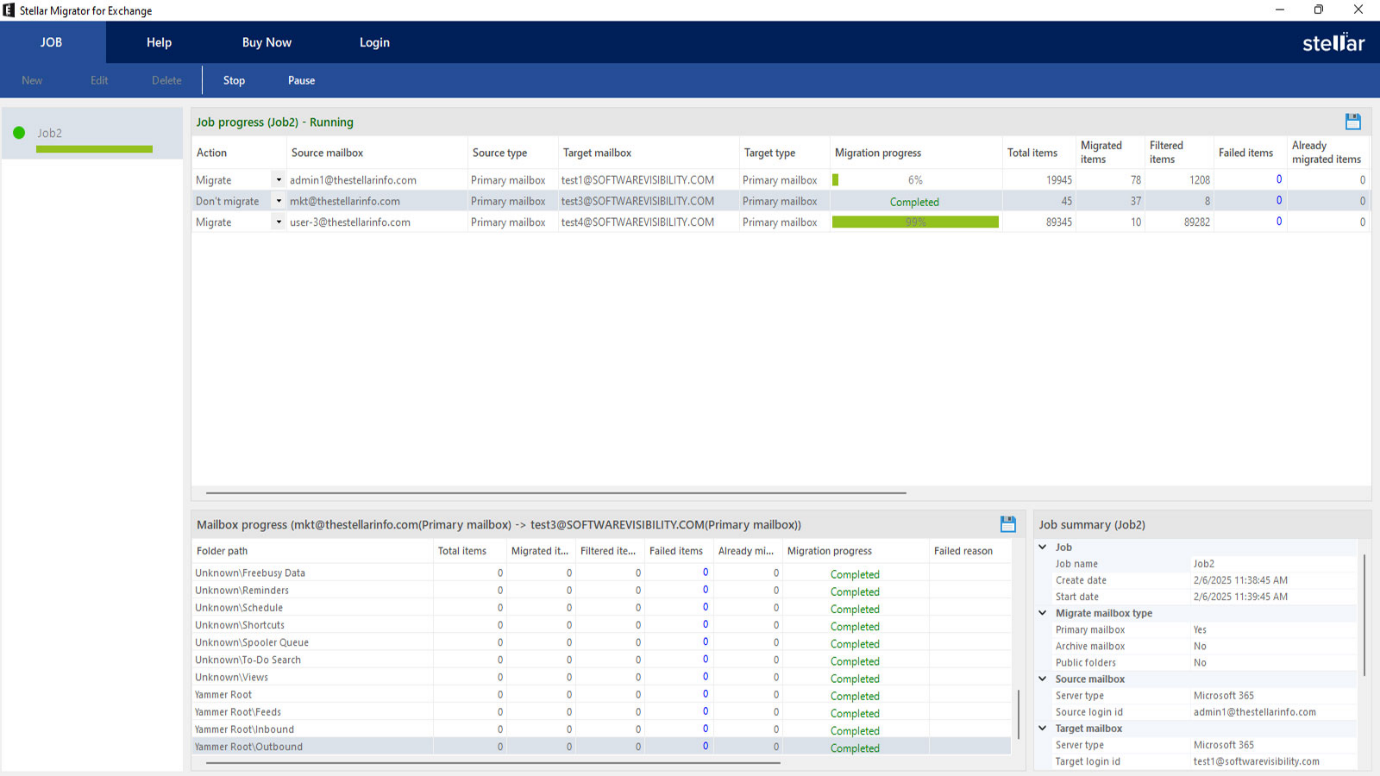This screenshot has width=1380, height=776.
Task: Pause the running migration job
Action: pos(301,81)
